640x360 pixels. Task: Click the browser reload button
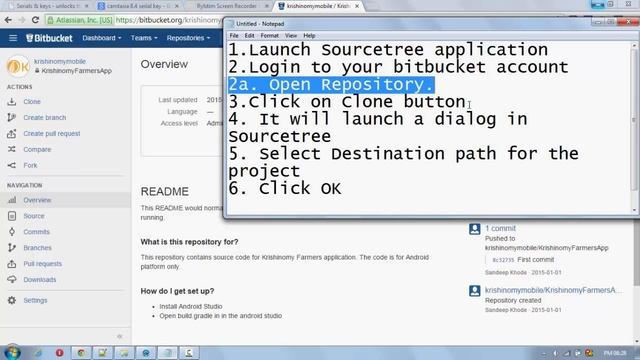click(35, 20)
